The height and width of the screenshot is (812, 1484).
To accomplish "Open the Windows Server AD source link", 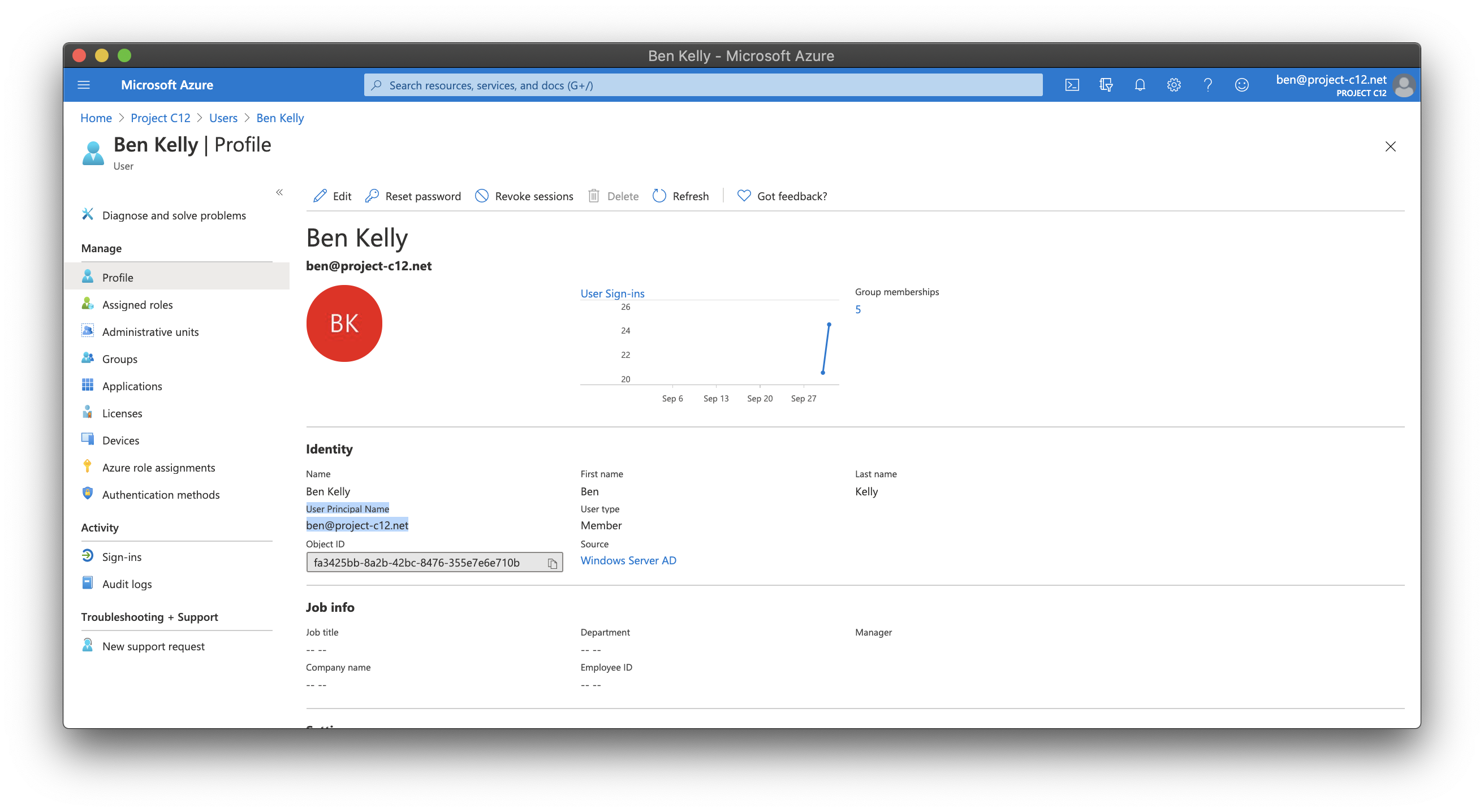I will click(628, 560).
